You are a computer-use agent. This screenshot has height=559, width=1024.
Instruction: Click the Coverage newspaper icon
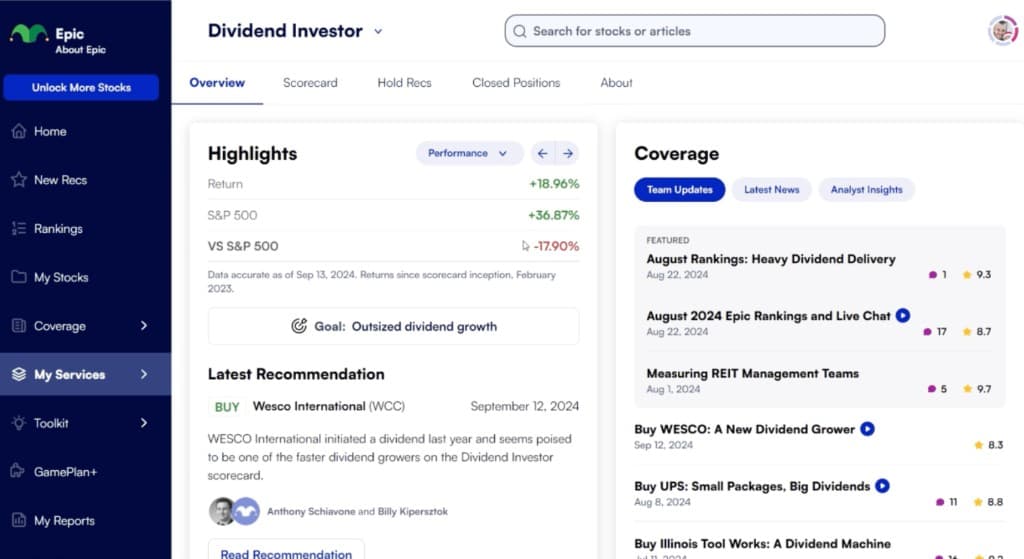click(x=19, y=326)
